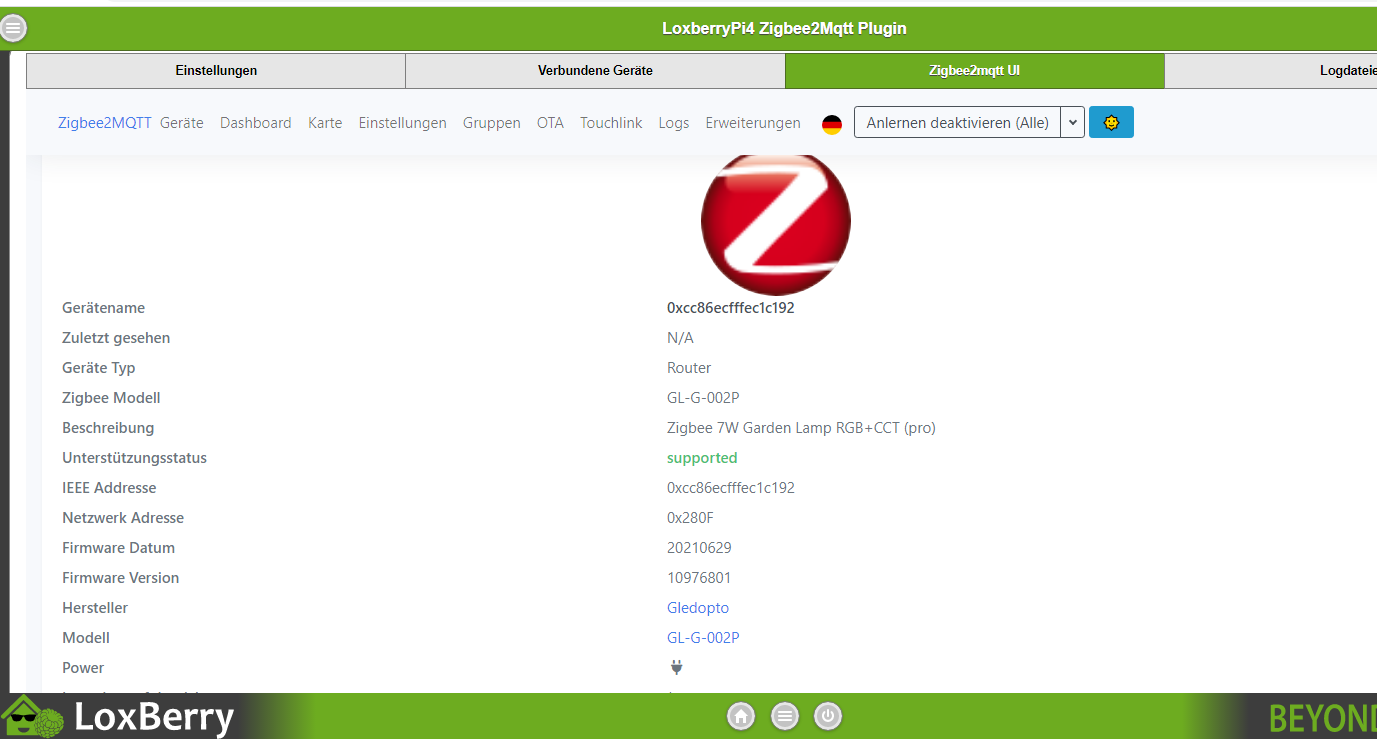The height and width of the screenshot is (739, 1377).
Task: Click the supported status text
Action: click(702, 458)
